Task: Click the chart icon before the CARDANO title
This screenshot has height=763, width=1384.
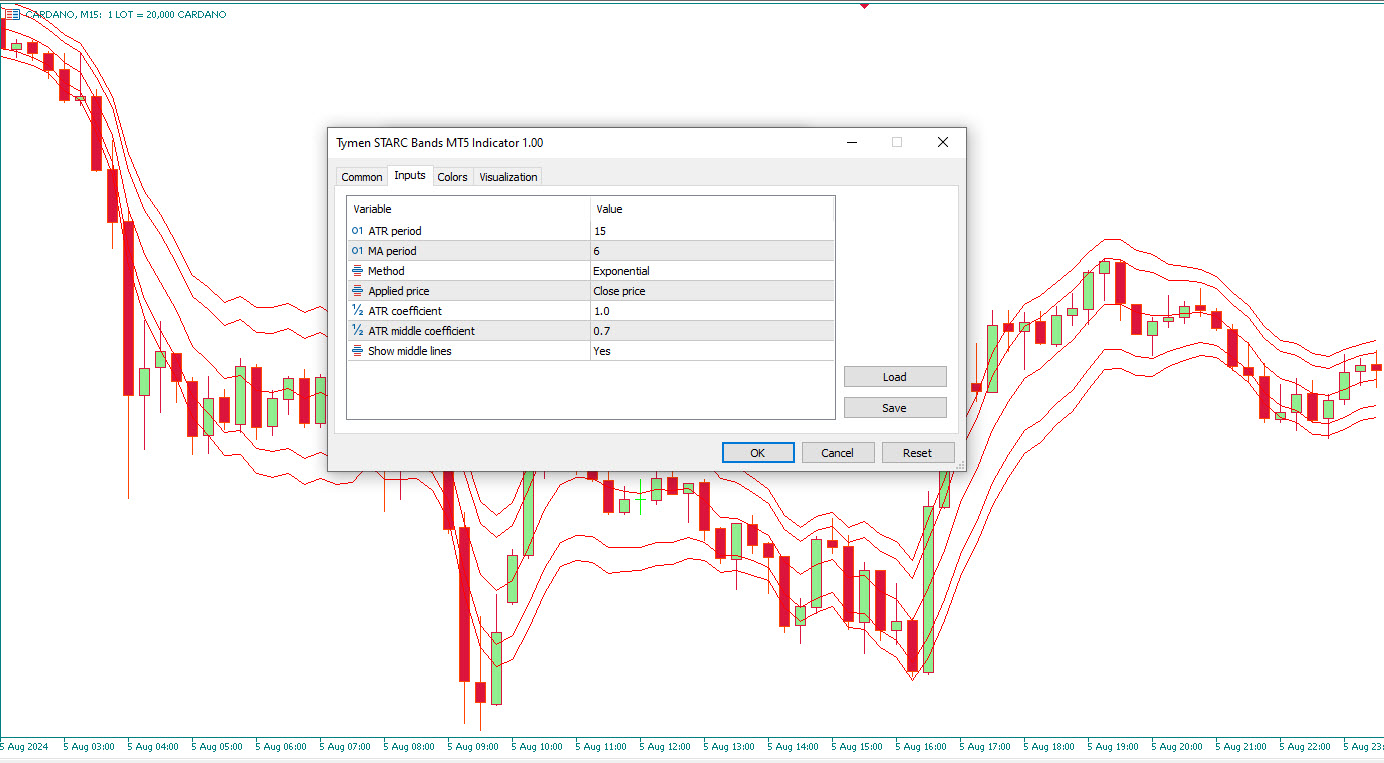Action: click(12, 14)
